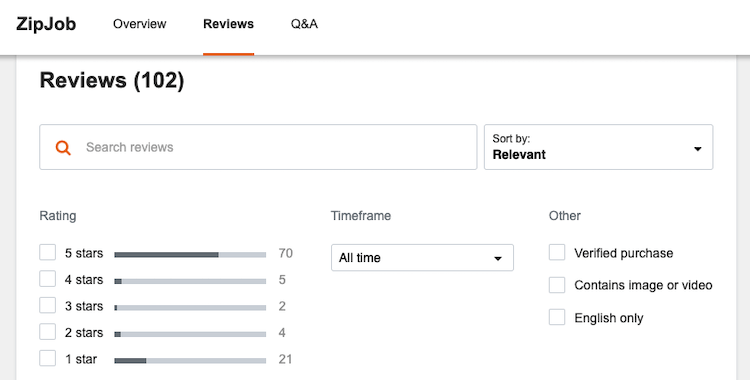750x380 pixels.
Task: Focus the Search reviews input field
Action: [258, 147]
